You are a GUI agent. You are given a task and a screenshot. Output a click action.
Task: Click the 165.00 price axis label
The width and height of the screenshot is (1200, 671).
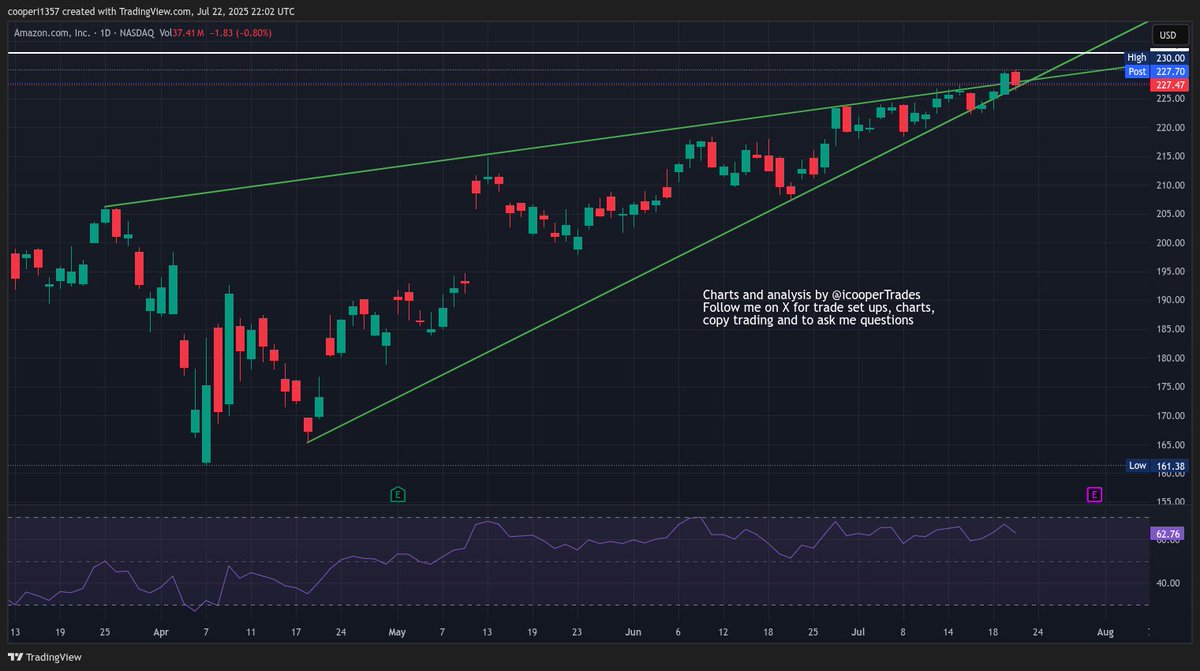1170,445
